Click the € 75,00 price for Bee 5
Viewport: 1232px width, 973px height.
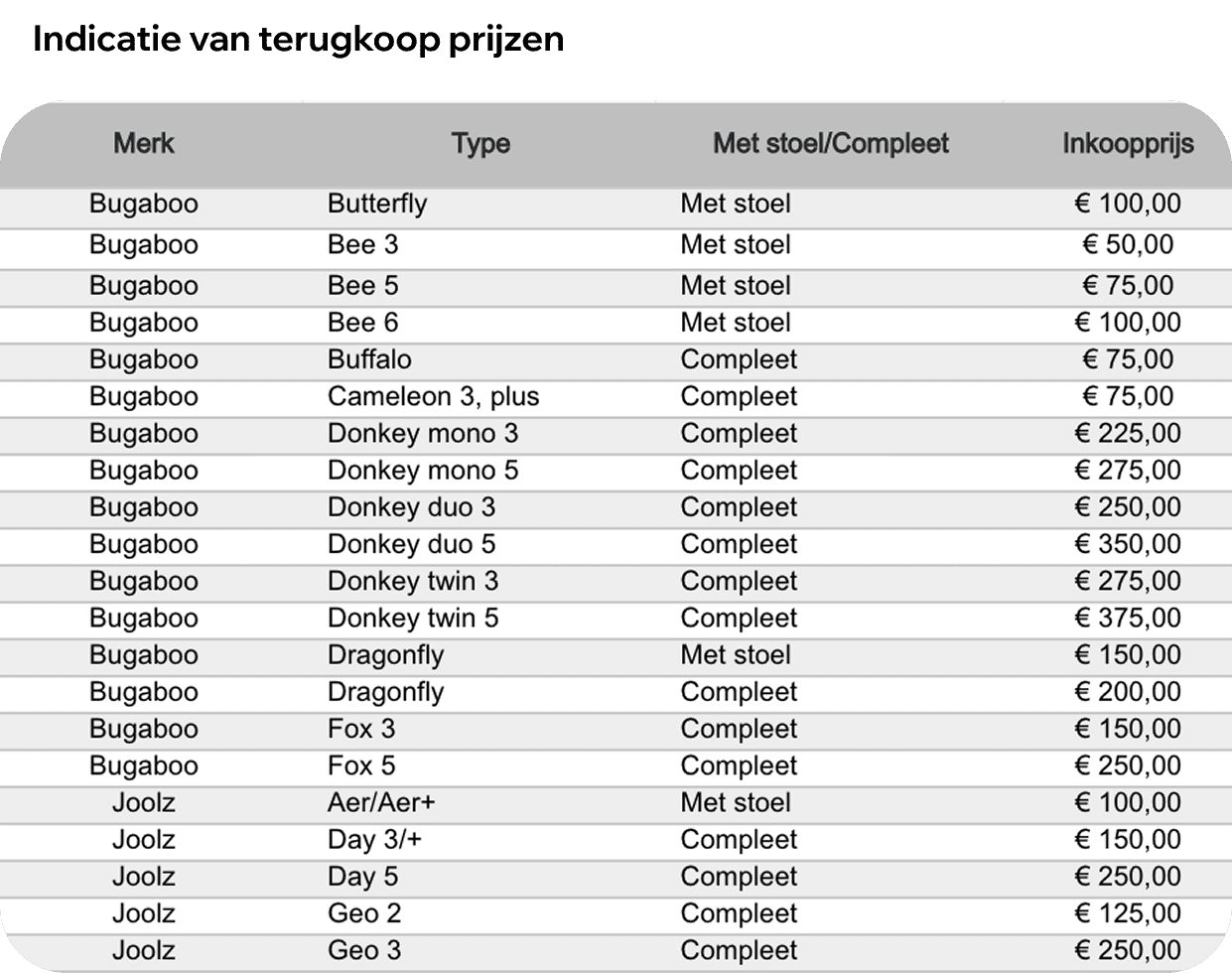tap(1128, 285)
